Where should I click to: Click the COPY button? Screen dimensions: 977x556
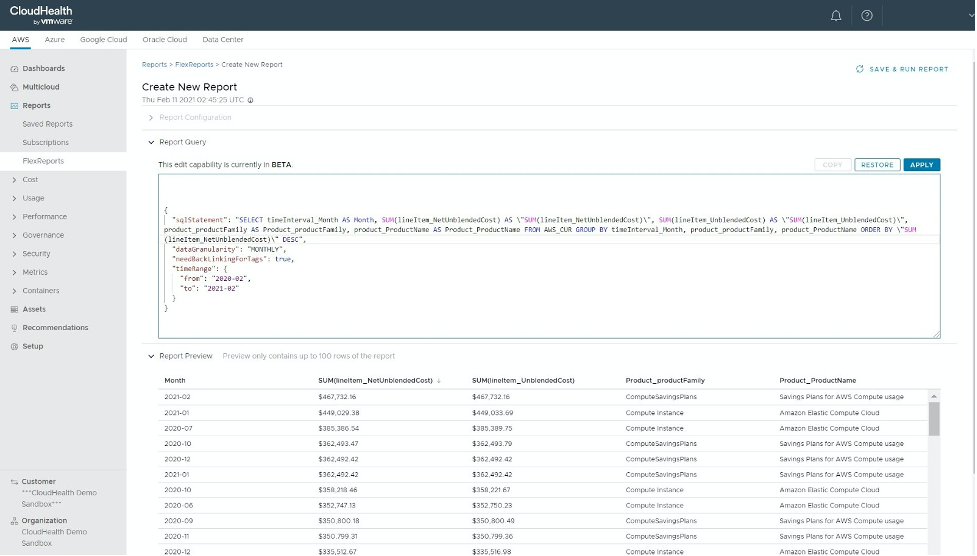pos(832,165)
